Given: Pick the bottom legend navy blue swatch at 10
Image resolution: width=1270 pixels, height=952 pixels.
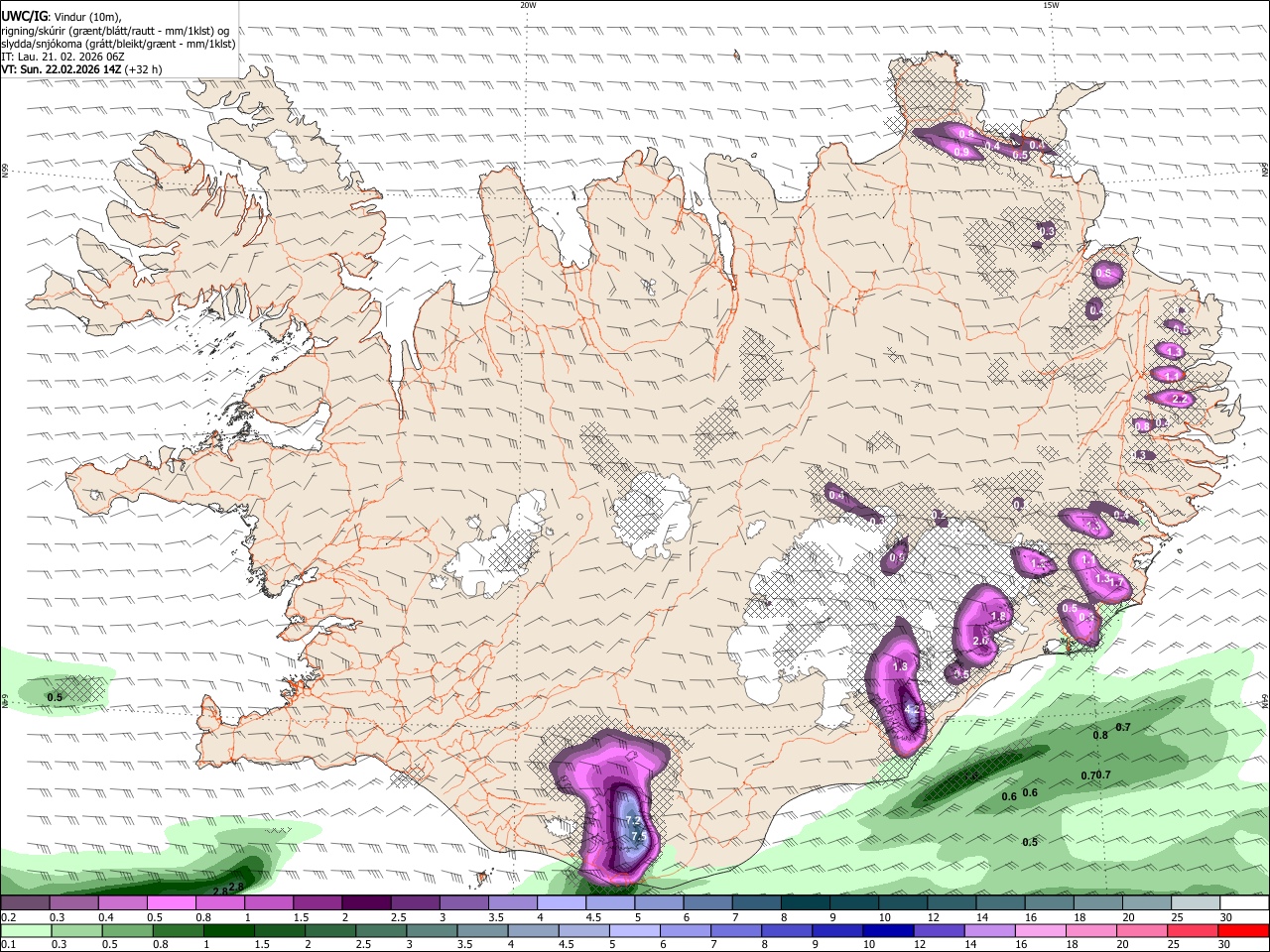Looking at the screenshot, I should (x=887, y=931).
